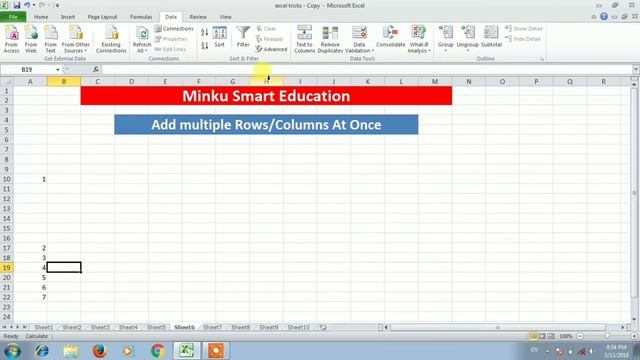Sort Z to A descending

tap(204, 45)
